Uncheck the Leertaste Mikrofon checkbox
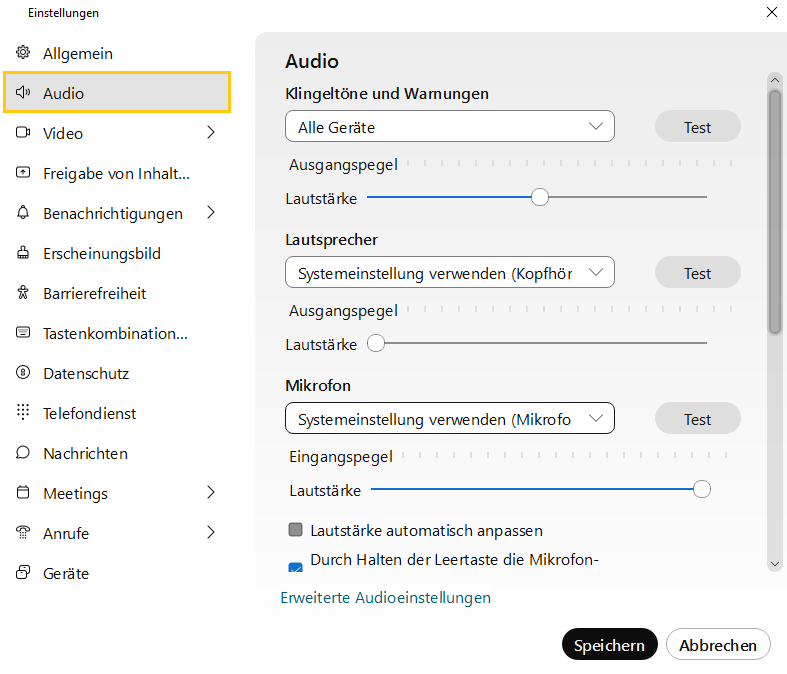The width and height of the screenshot is (787, 674). click(x=295, y=568)
